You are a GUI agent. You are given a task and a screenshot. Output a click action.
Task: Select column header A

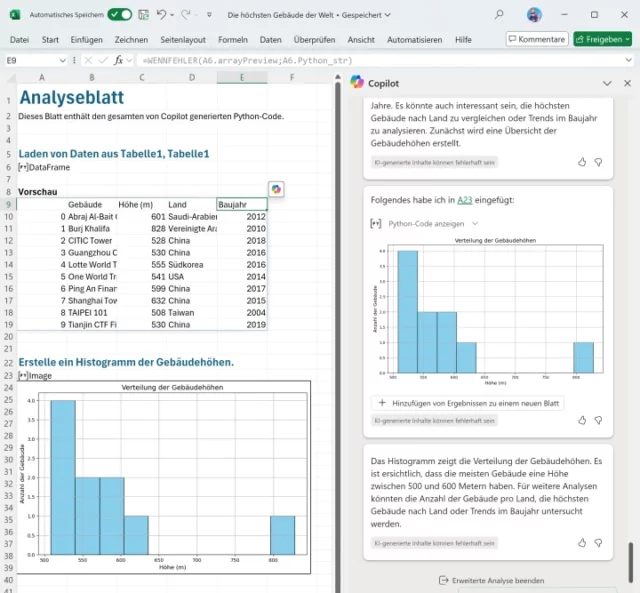42,77
